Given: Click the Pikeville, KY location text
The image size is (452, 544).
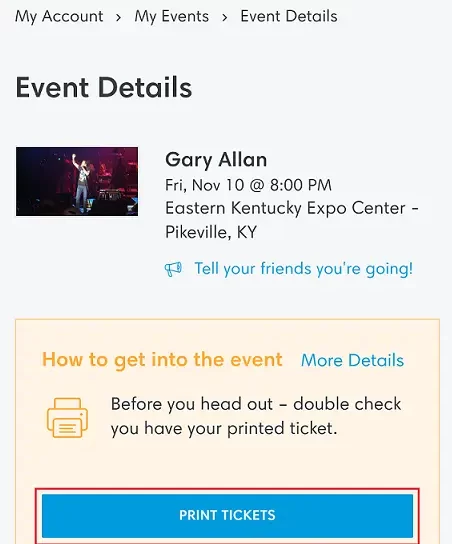Looking at the screenshot, I should 211,232.
